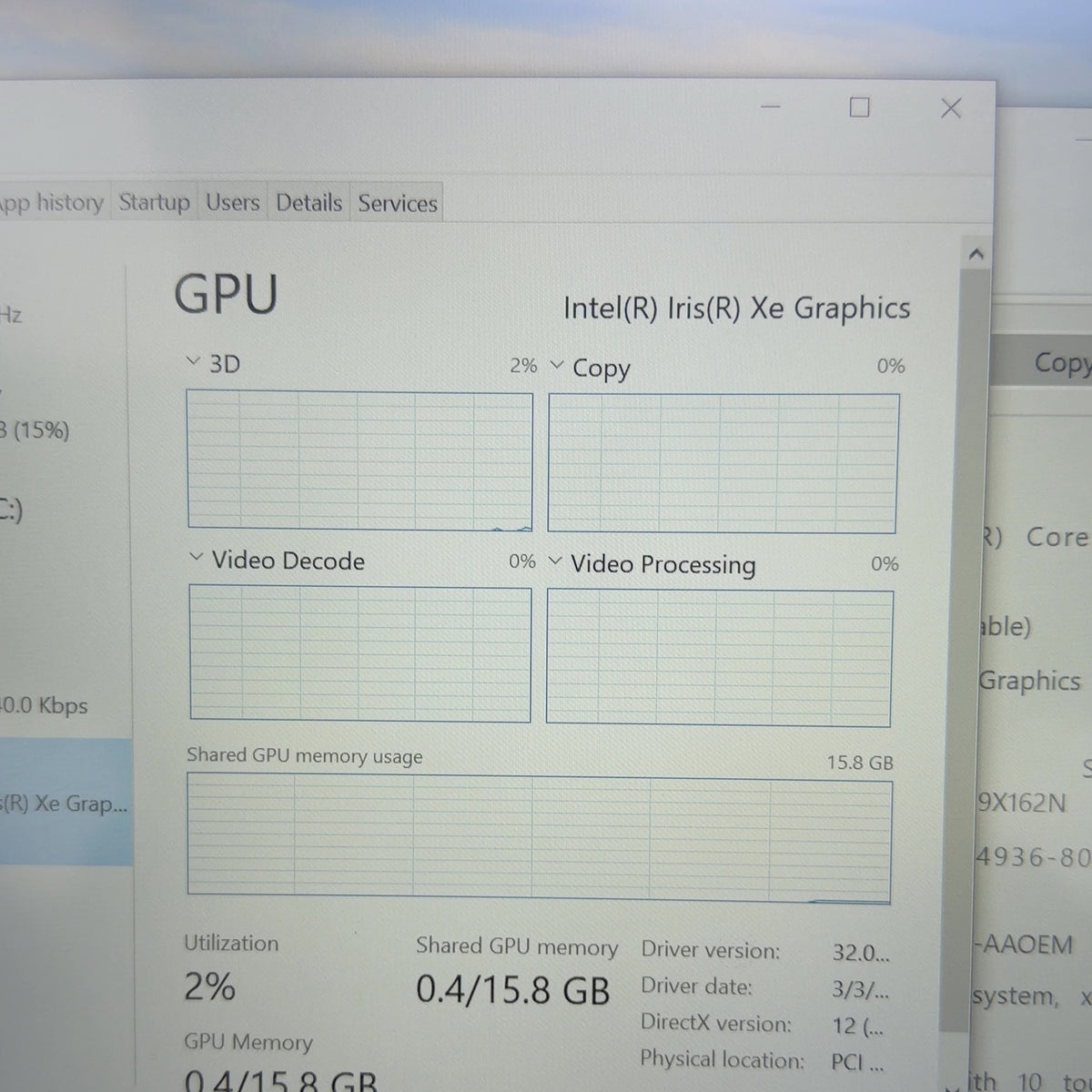Open the Video Processing engine dropdown chevron
Viewport: 1092px width, 1092px height.
point(556,561)
